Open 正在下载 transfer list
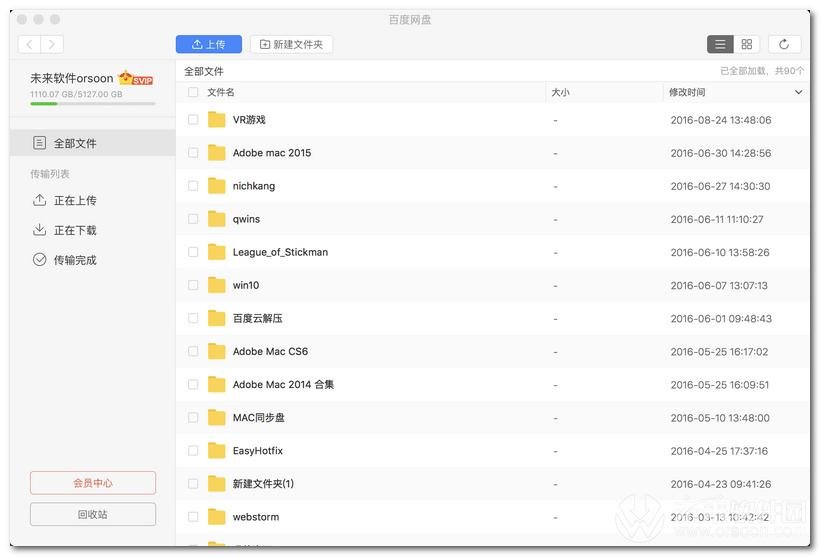This screenshot has height=557, width=821. (65, 230)
